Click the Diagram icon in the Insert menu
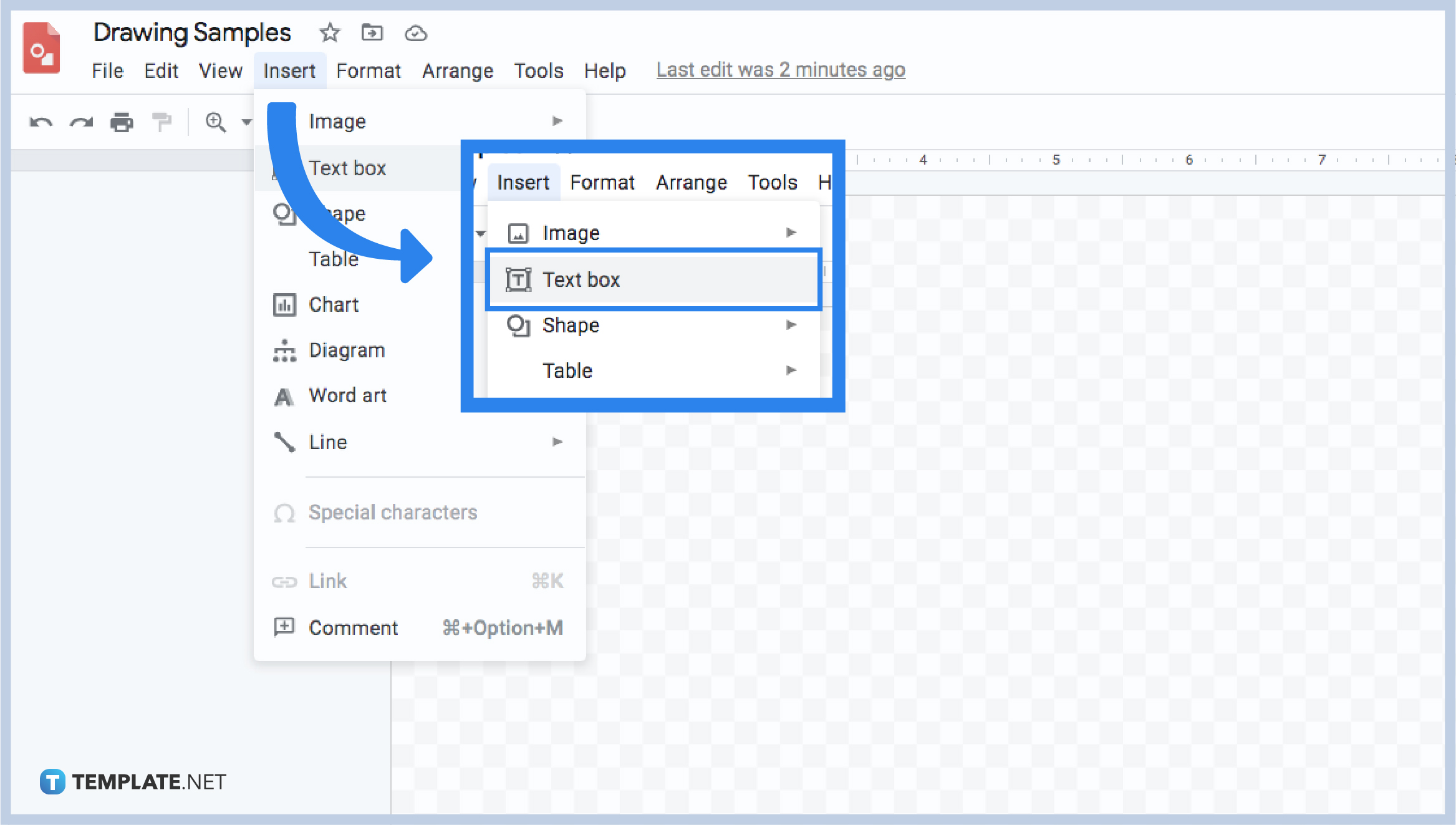This screenshot has width=1456, height=825. (x=284, y=350)
